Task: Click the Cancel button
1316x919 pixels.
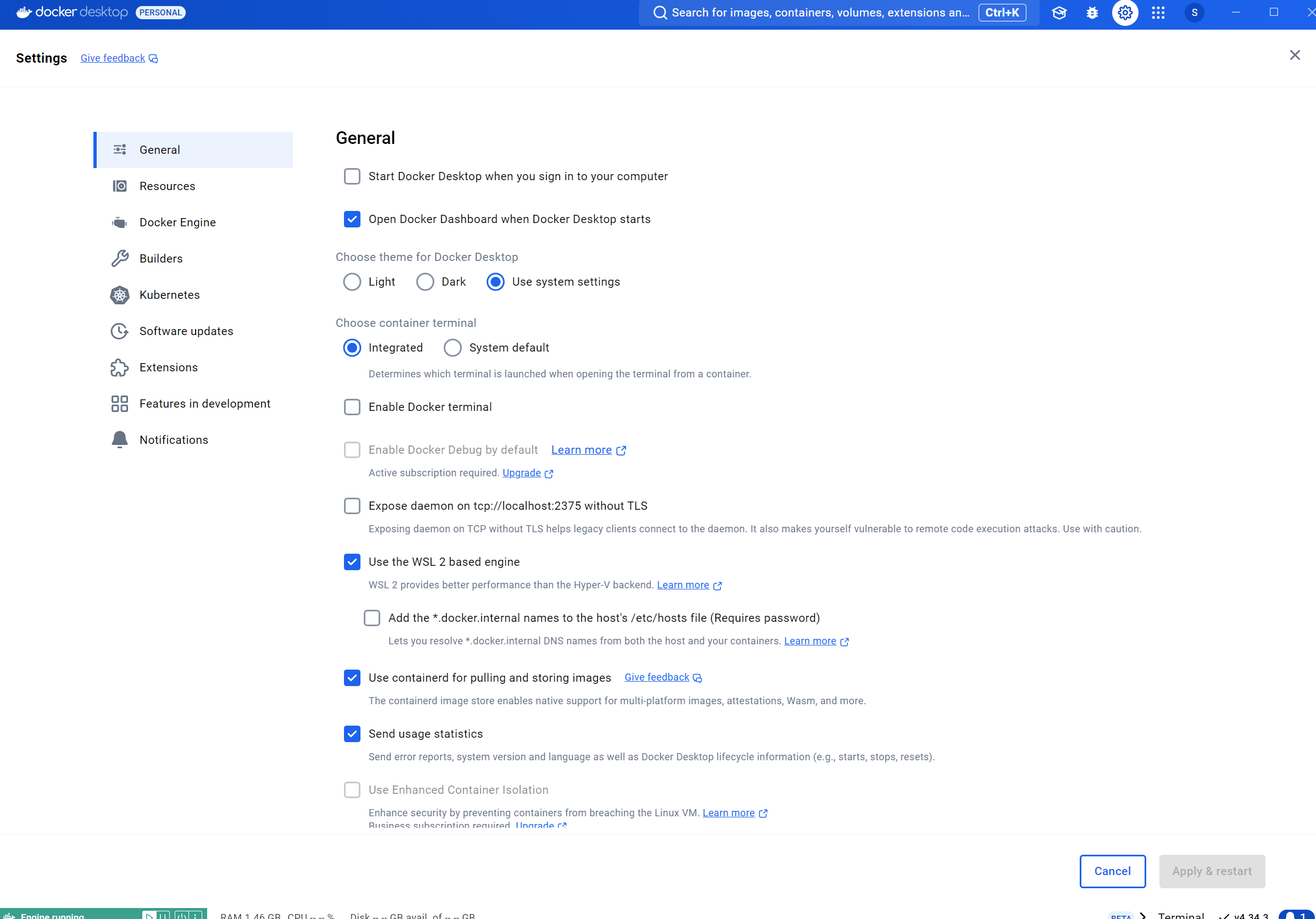Action: pyautogui.click(x=1112, y=871)
